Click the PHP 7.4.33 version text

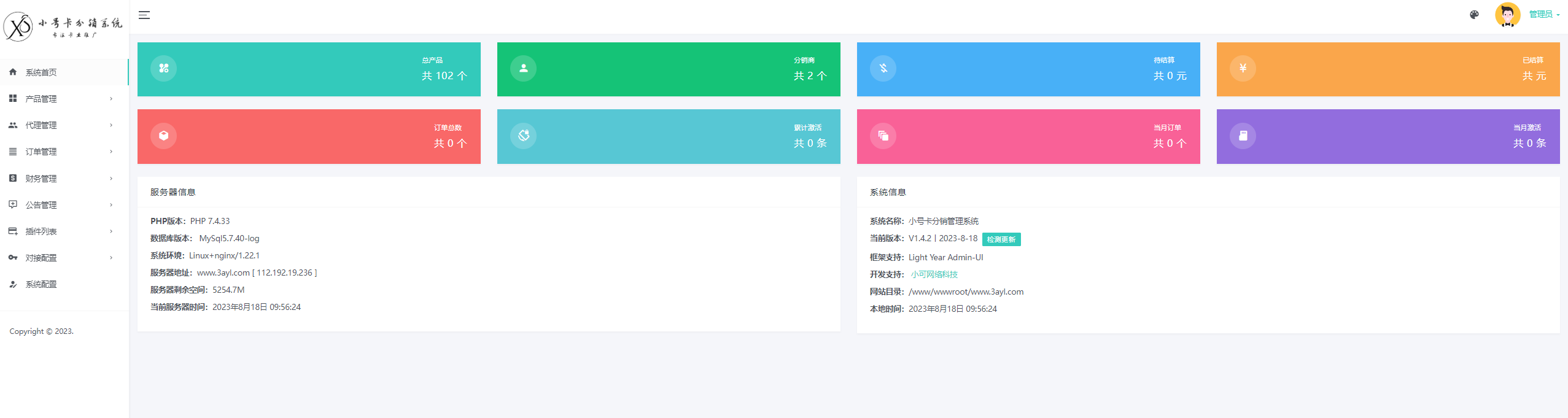(x=210, y=221)
